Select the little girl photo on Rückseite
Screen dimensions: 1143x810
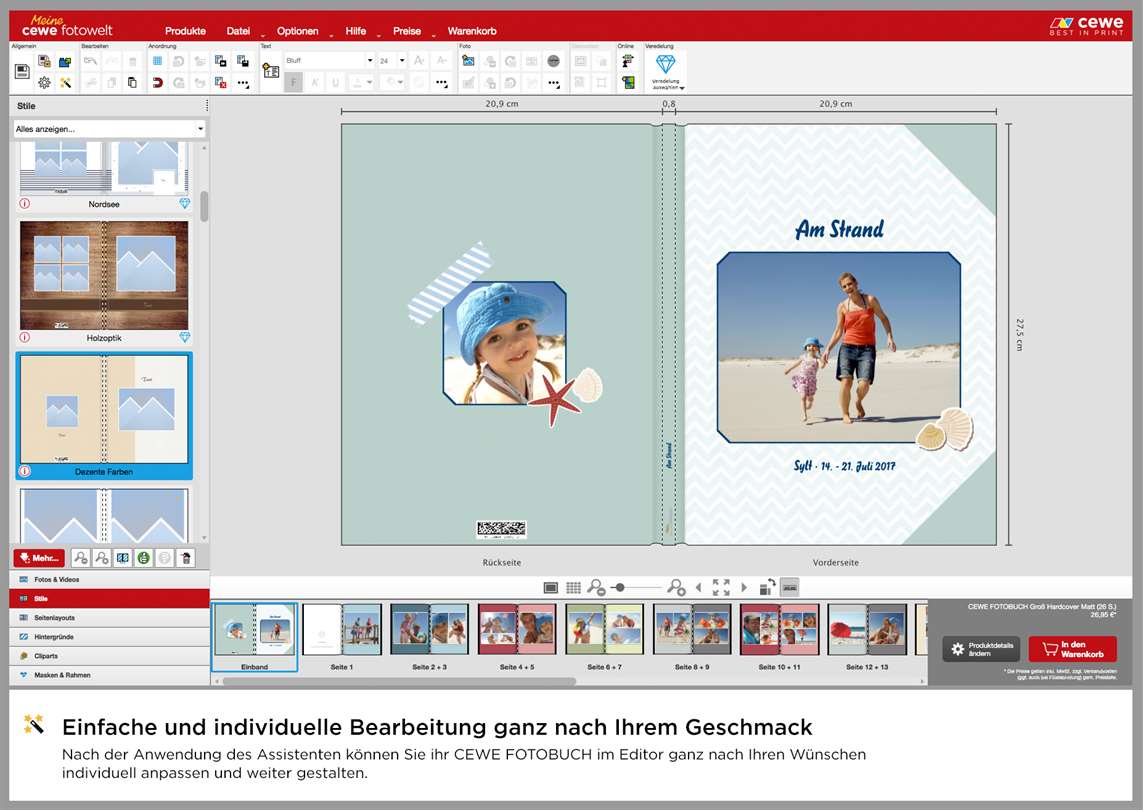(x=504, y=343)
